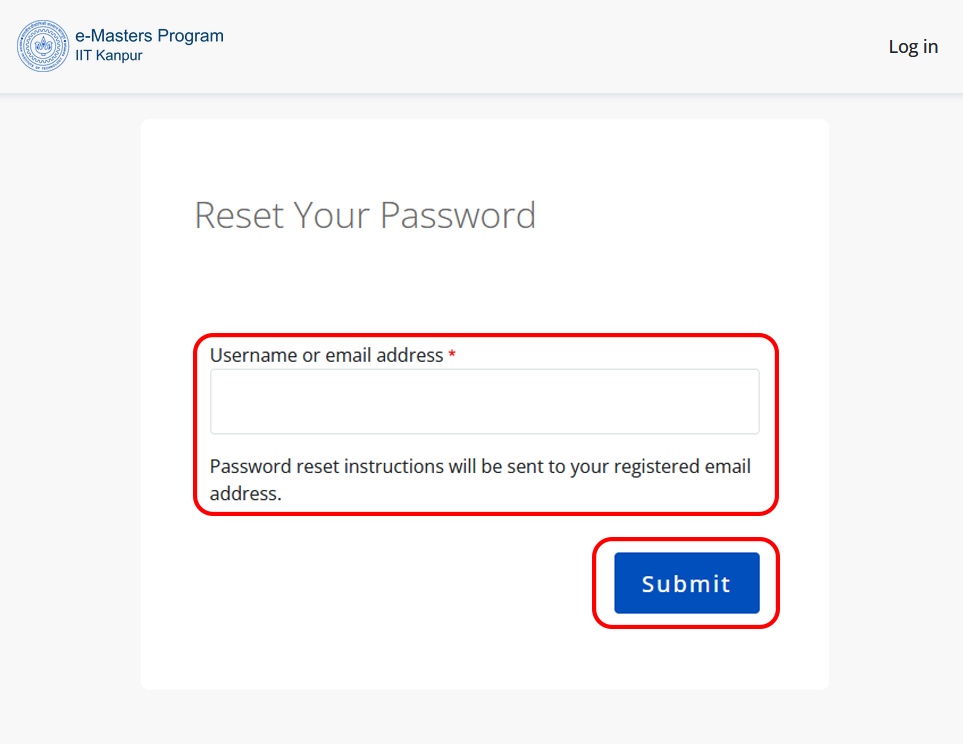Click the blank area of the header bar

(x=550, y=47)
